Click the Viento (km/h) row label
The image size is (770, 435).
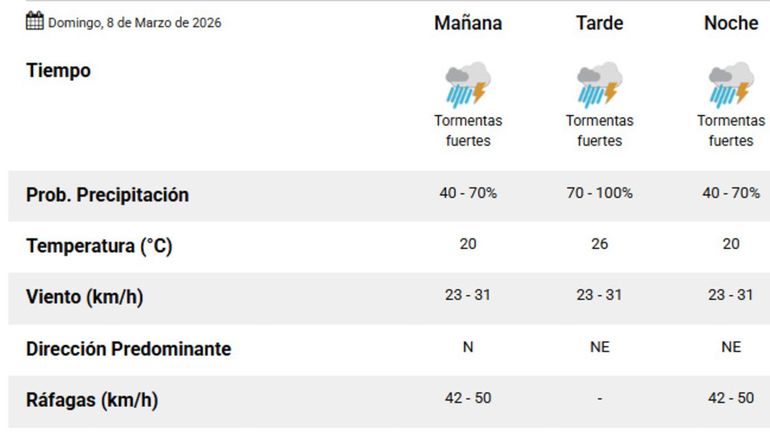[91, 298]
